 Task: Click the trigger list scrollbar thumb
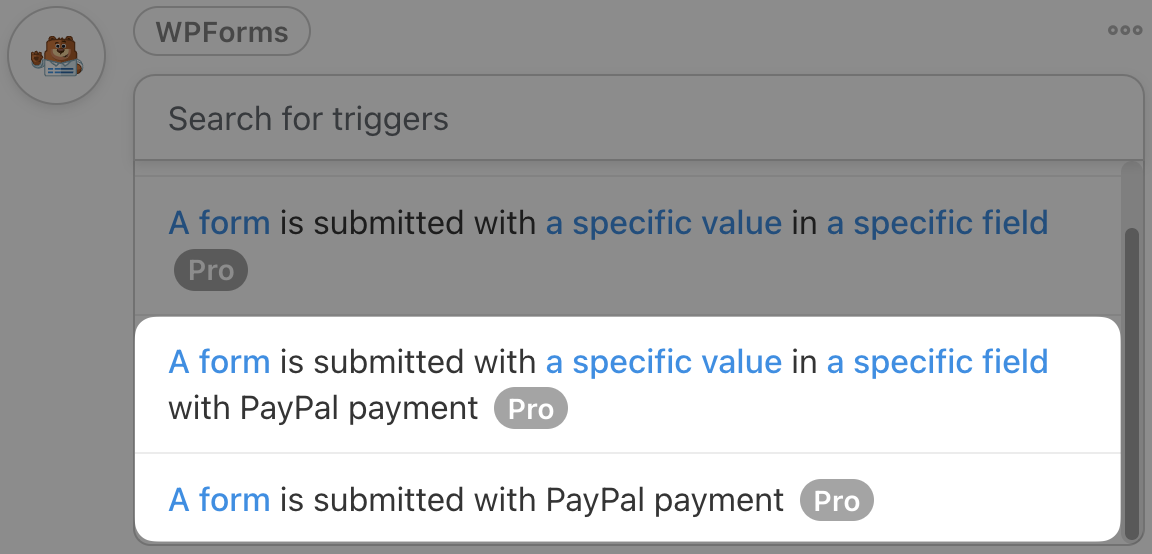[x=1131, y=380]
